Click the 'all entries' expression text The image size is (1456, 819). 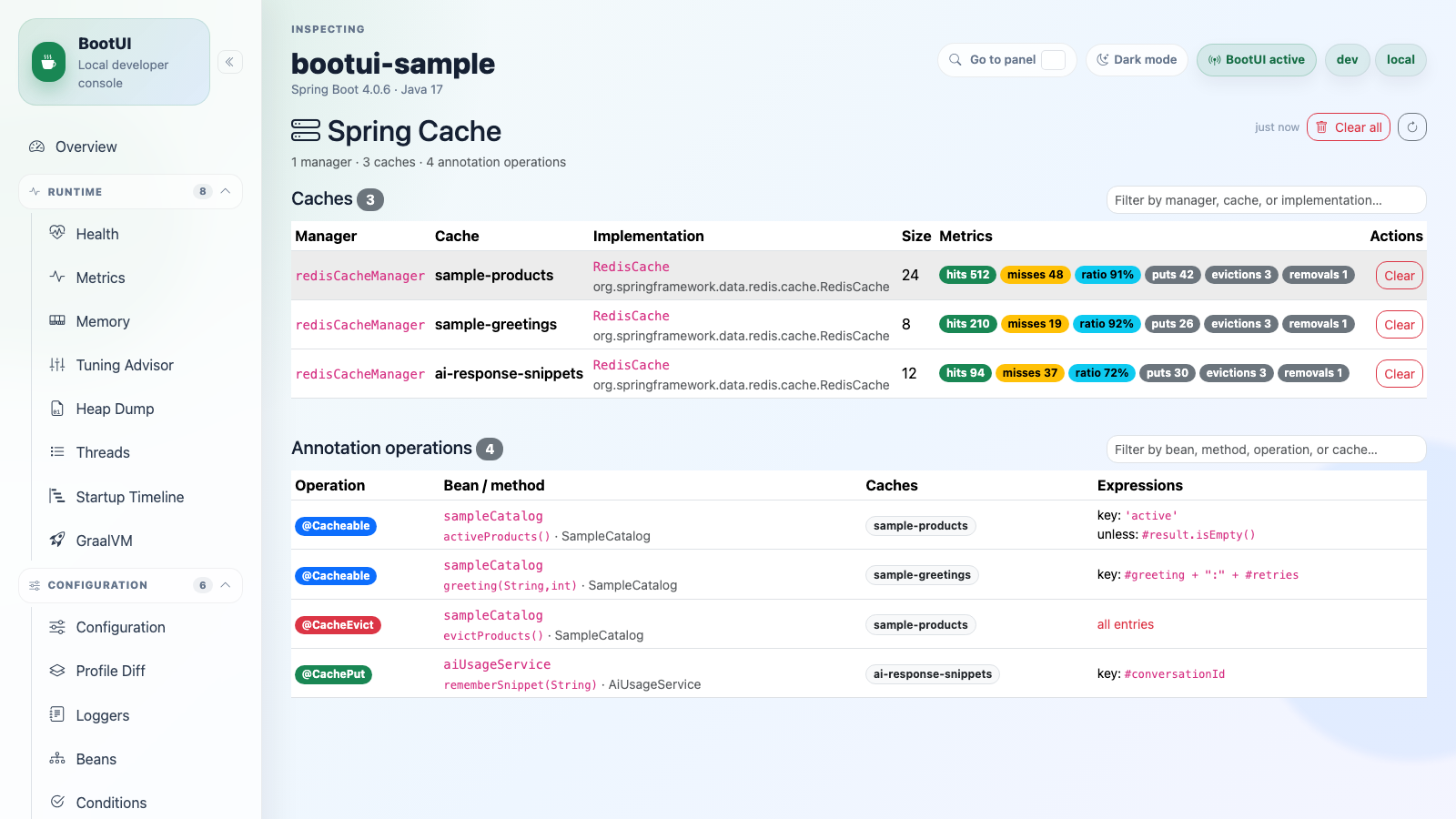[x=1125, y=624]
